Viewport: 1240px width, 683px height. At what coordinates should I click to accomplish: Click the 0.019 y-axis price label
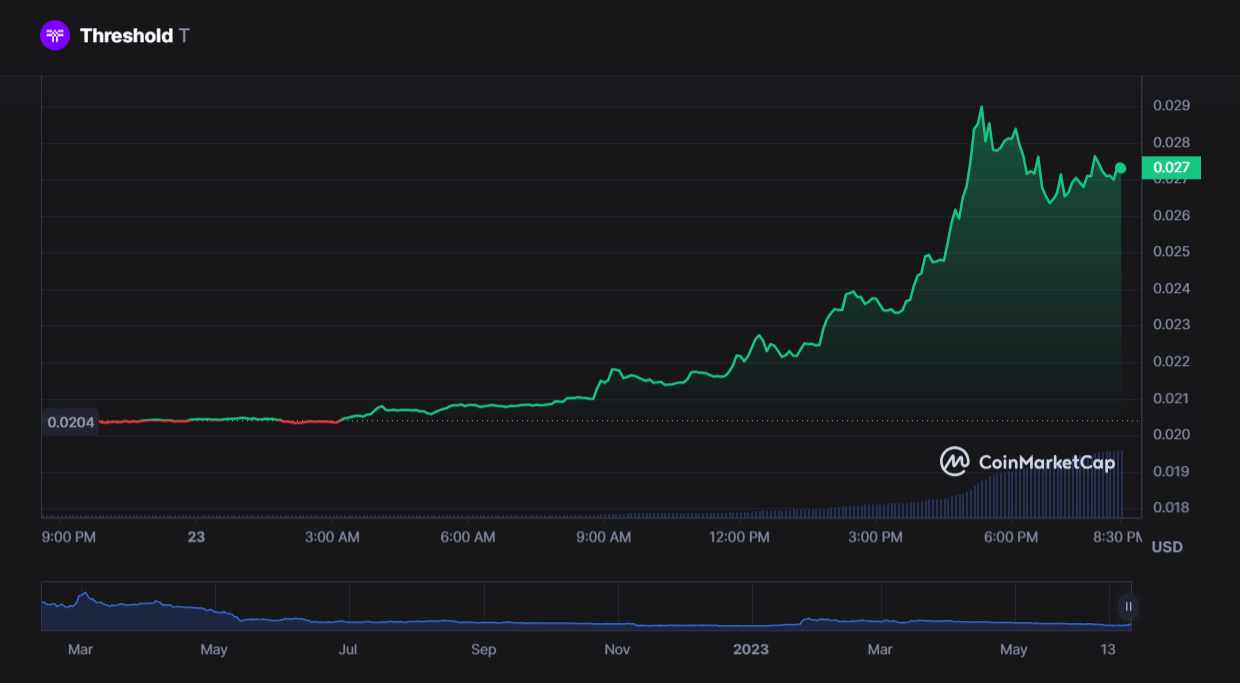tap(1171, 471)
